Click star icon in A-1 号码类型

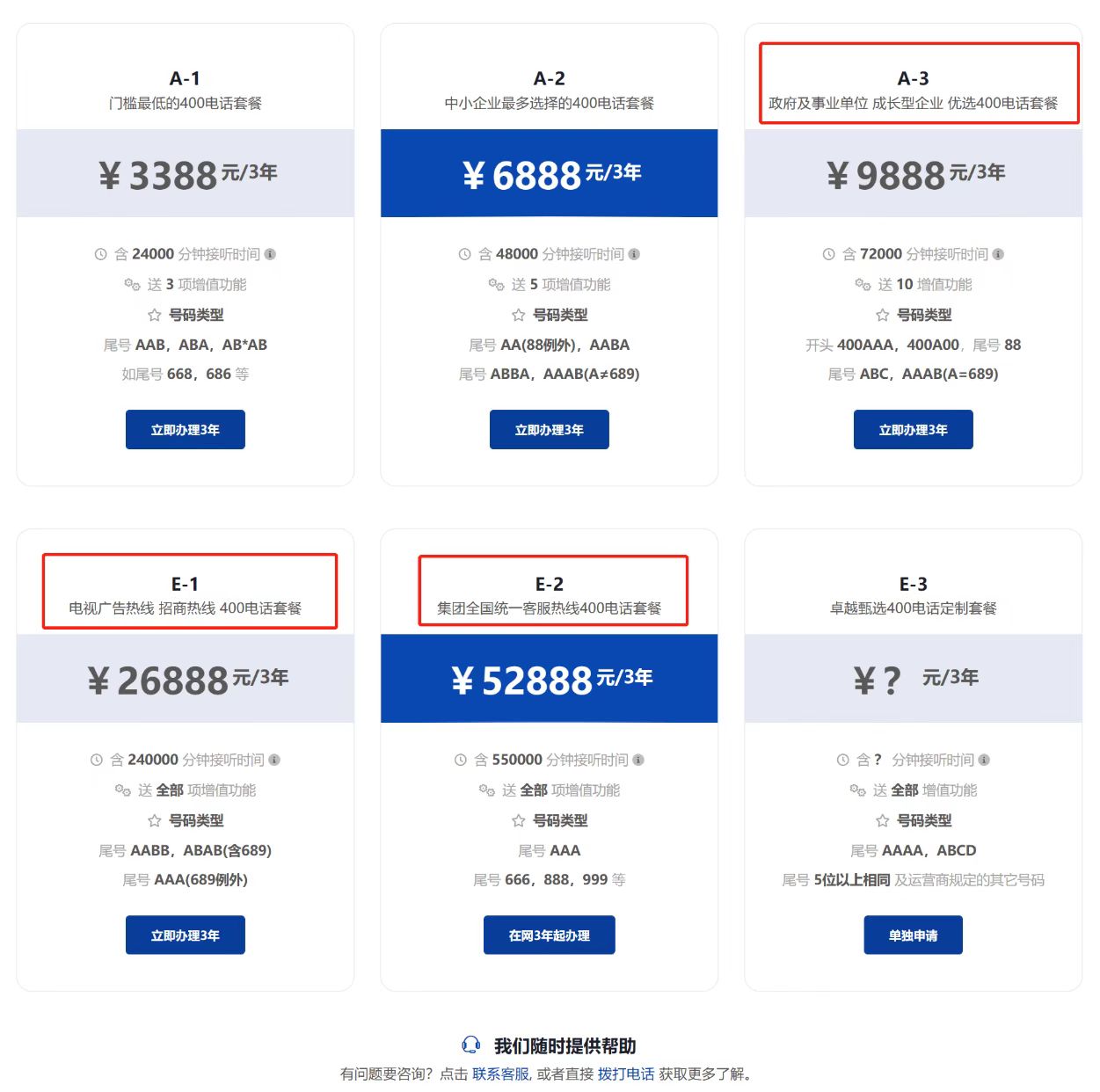coord(154,315)
